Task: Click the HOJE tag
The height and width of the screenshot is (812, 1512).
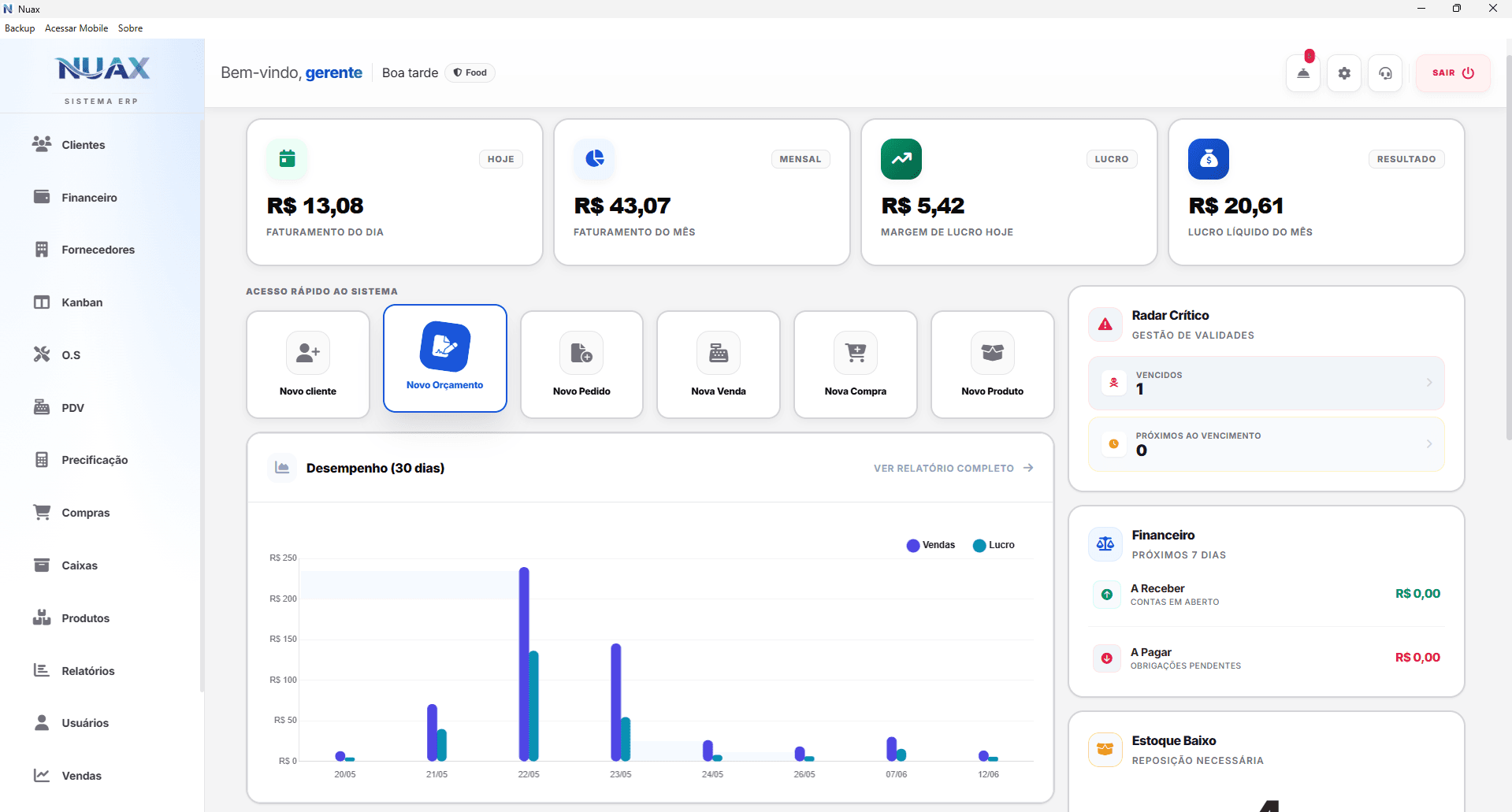Action: click(x=501, y=159)
